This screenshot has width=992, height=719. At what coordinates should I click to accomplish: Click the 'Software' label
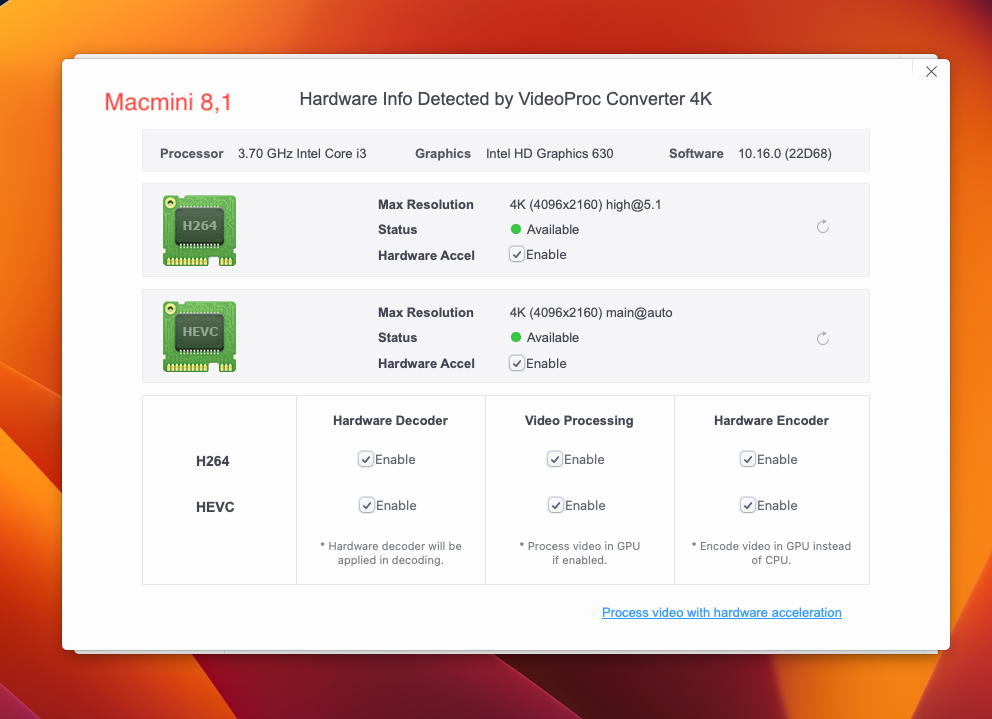click(697, 154)
